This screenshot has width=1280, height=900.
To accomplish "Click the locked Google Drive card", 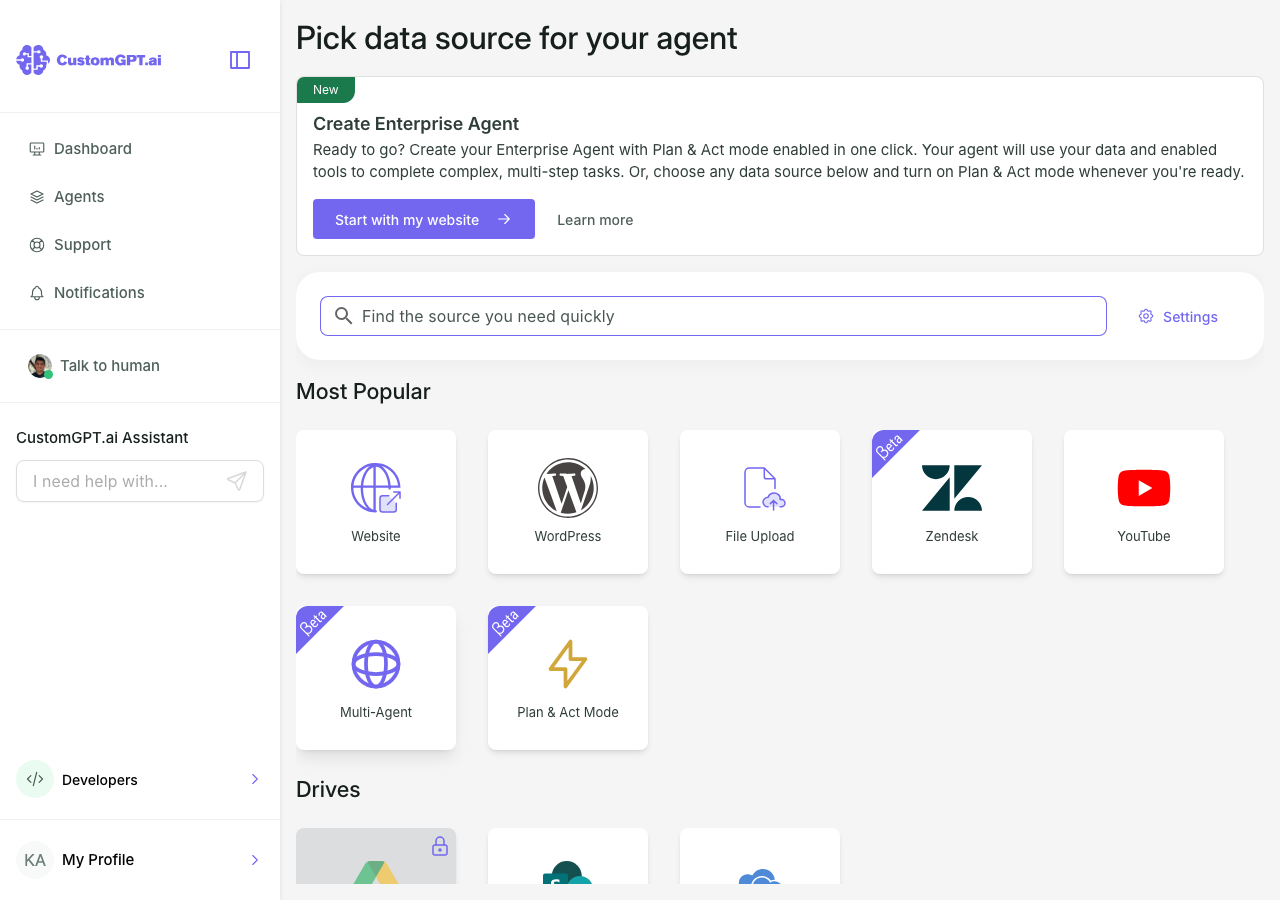I will tap(376, 856).
